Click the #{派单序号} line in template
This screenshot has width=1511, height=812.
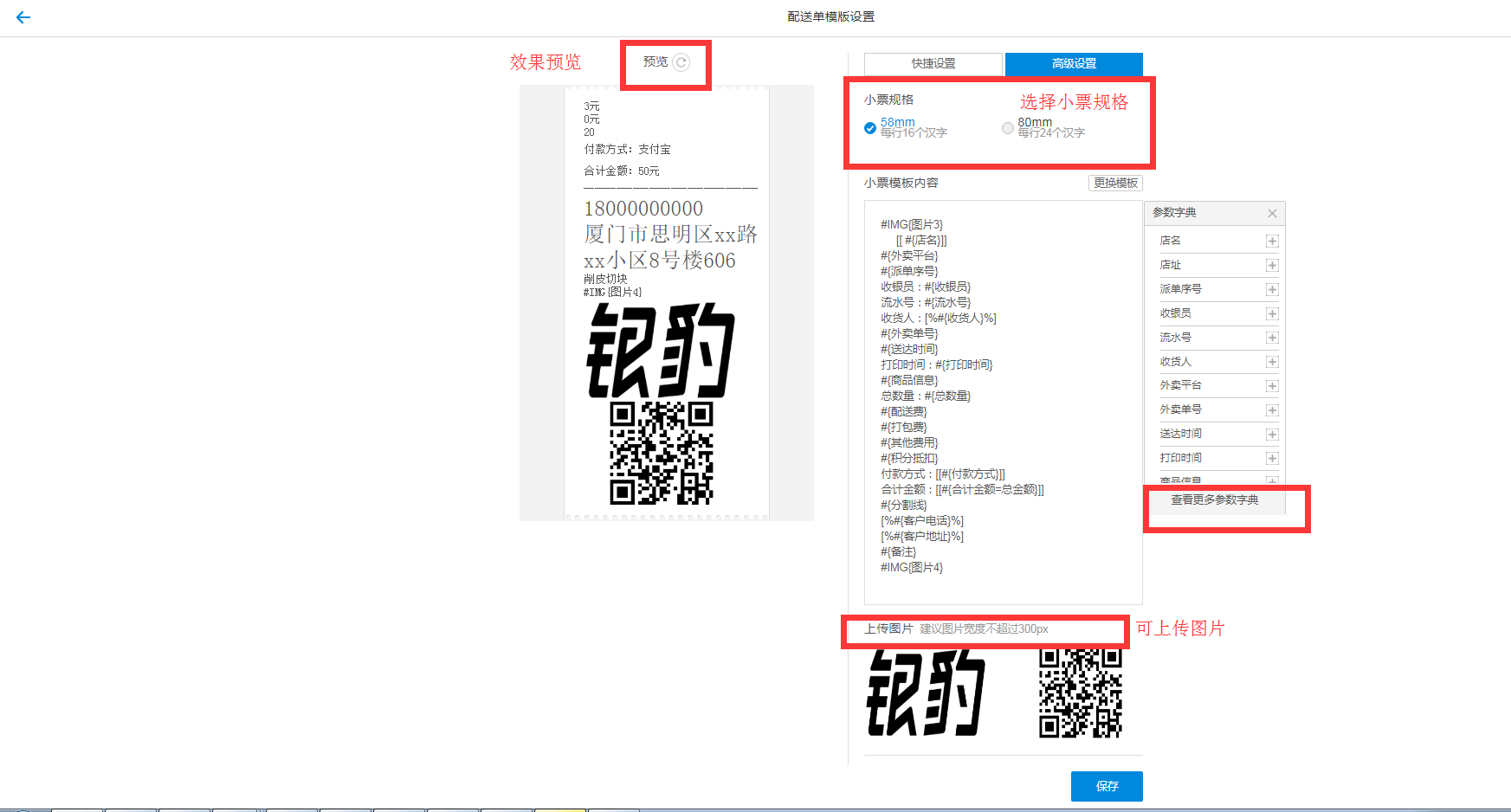pos(909,271)
